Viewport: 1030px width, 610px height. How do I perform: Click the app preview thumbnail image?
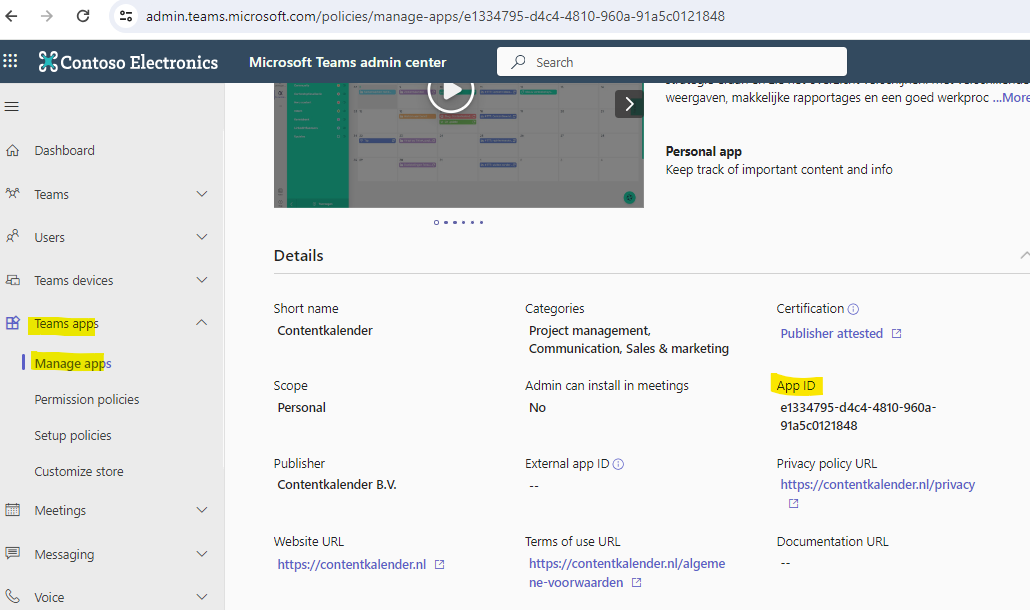coord(459,145)
